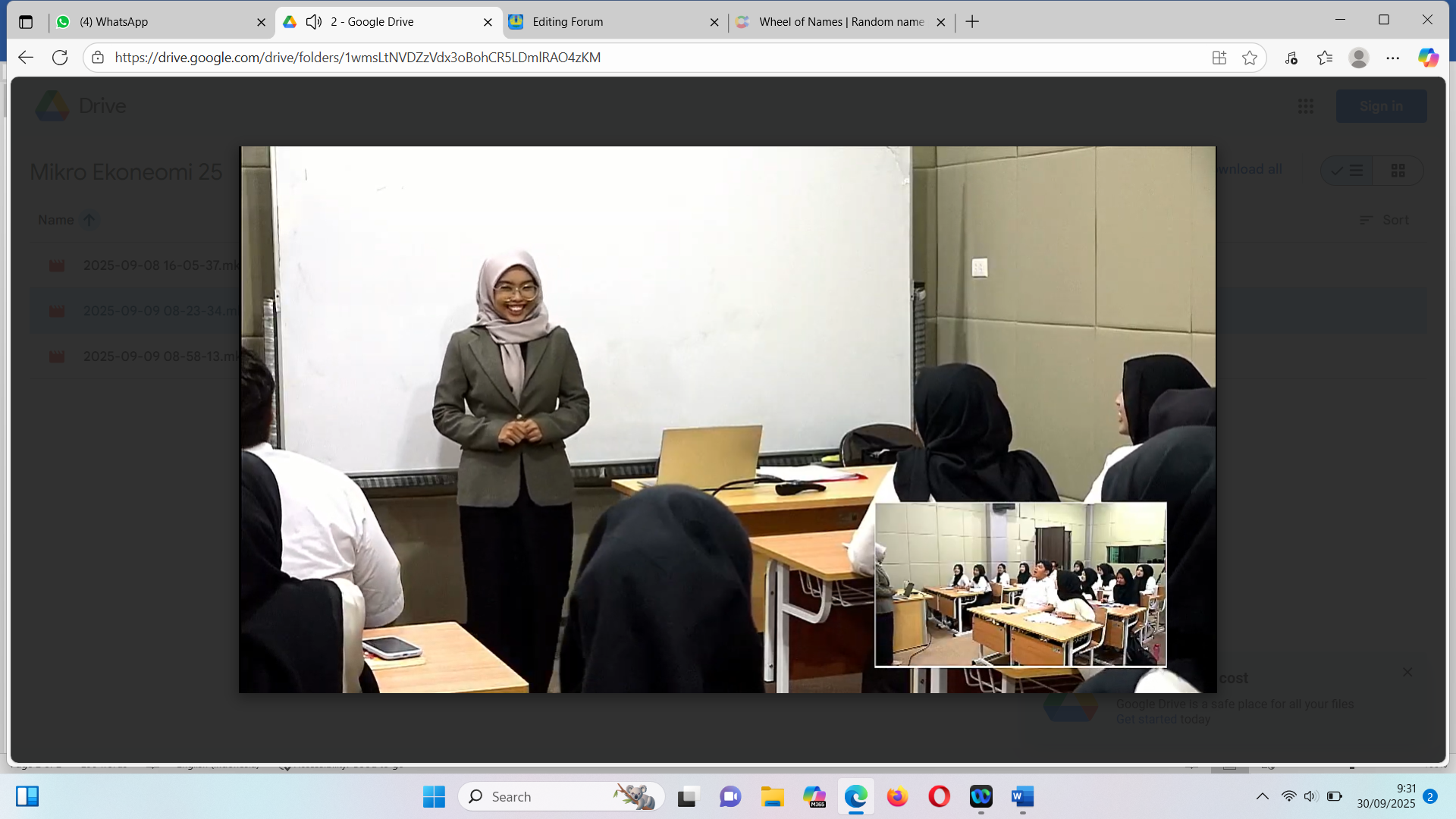Click the browser address bar URL
1456x819 pixels.
point(356,58)
